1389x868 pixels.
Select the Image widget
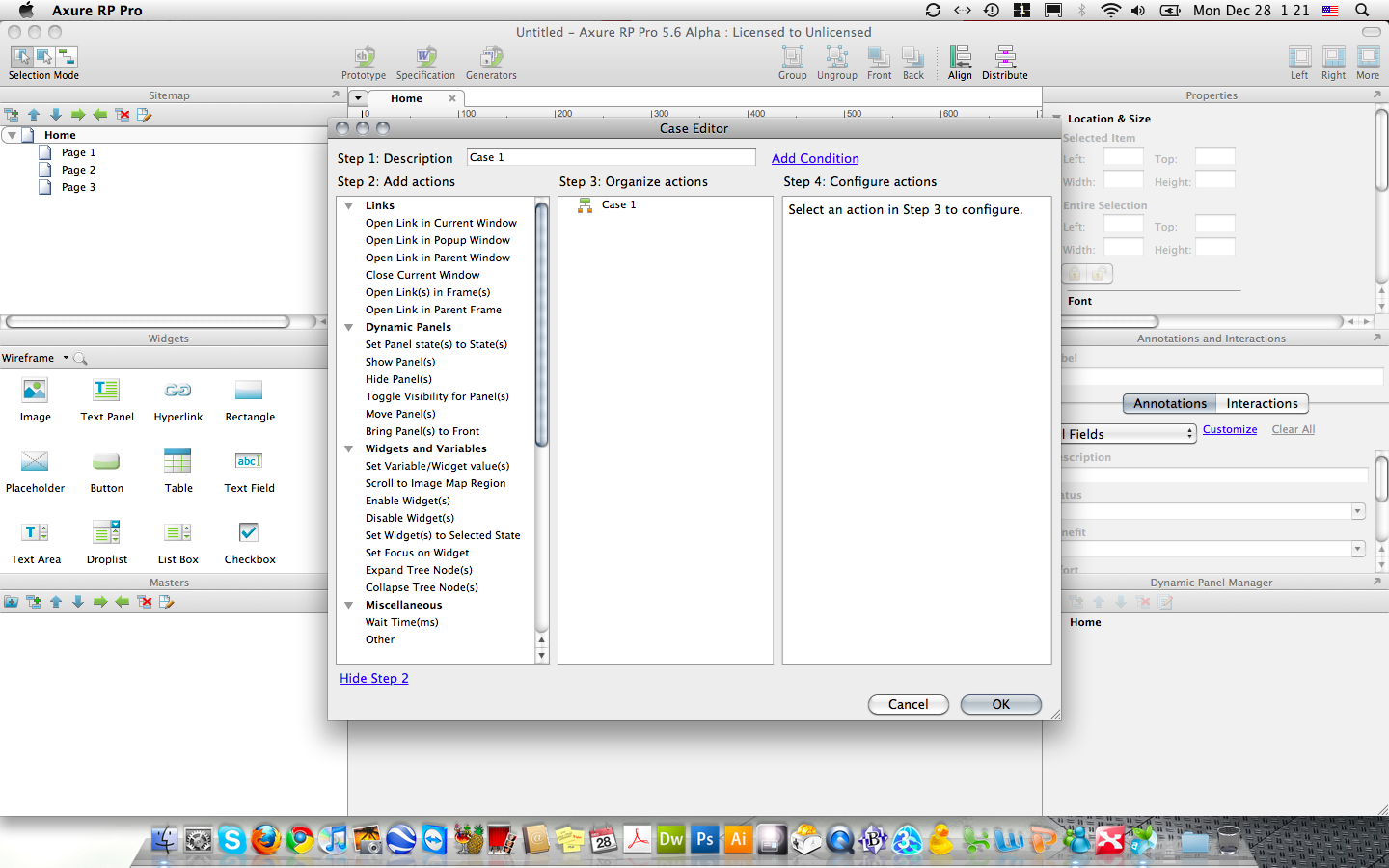[35, 399]
